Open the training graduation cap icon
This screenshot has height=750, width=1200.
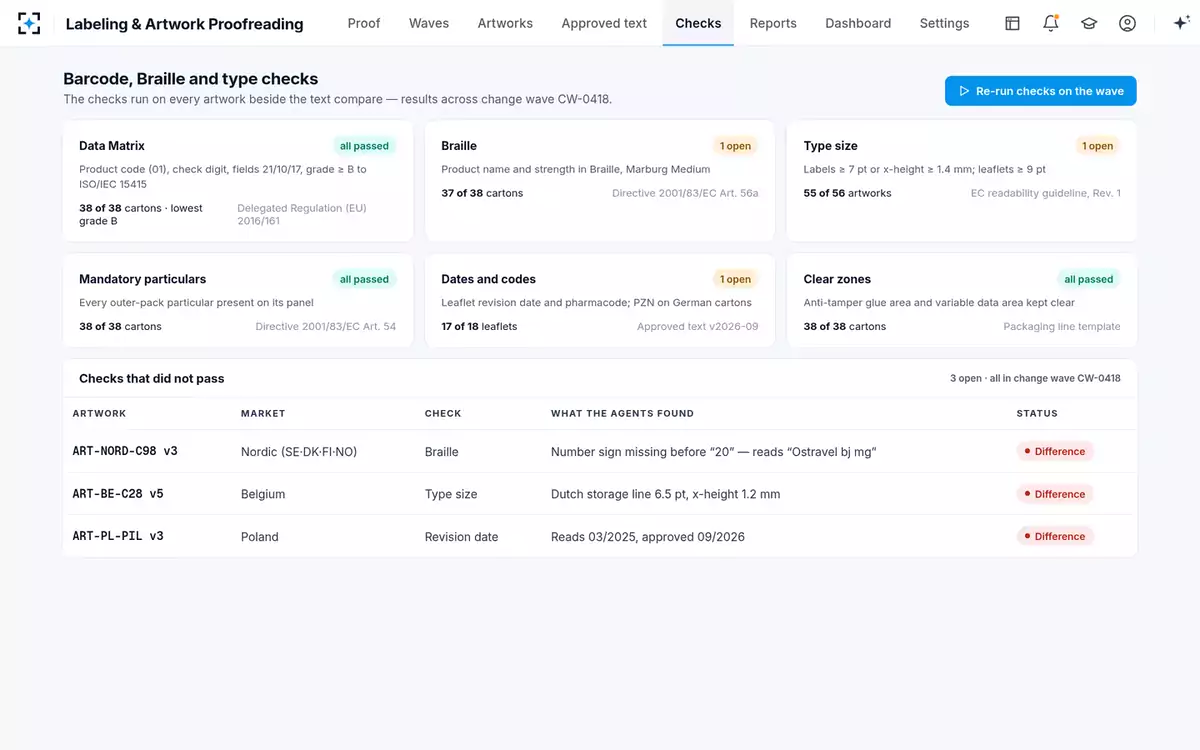click(1089, 23)
